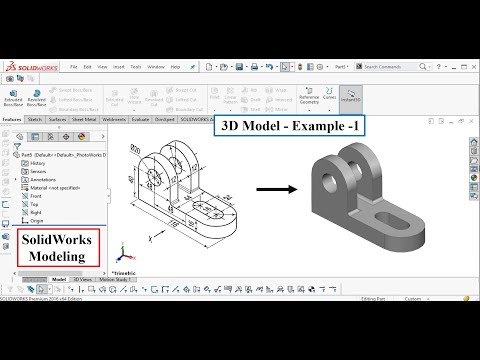Click Material <not specified> in the tree

pyautogui.click(x=51, y=188)
